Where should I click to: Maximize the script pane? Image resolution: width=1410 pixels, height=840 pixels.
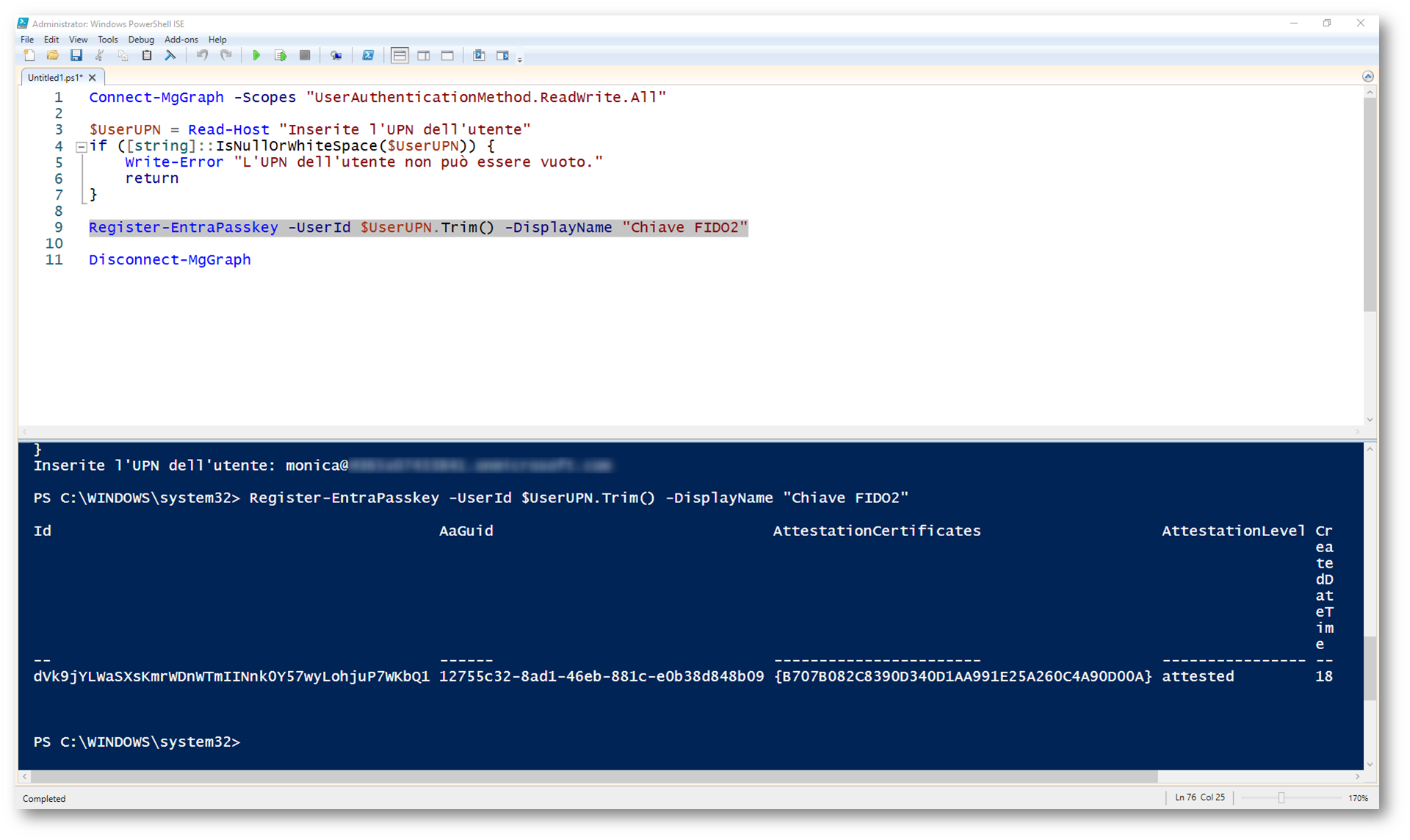point(447,56)
